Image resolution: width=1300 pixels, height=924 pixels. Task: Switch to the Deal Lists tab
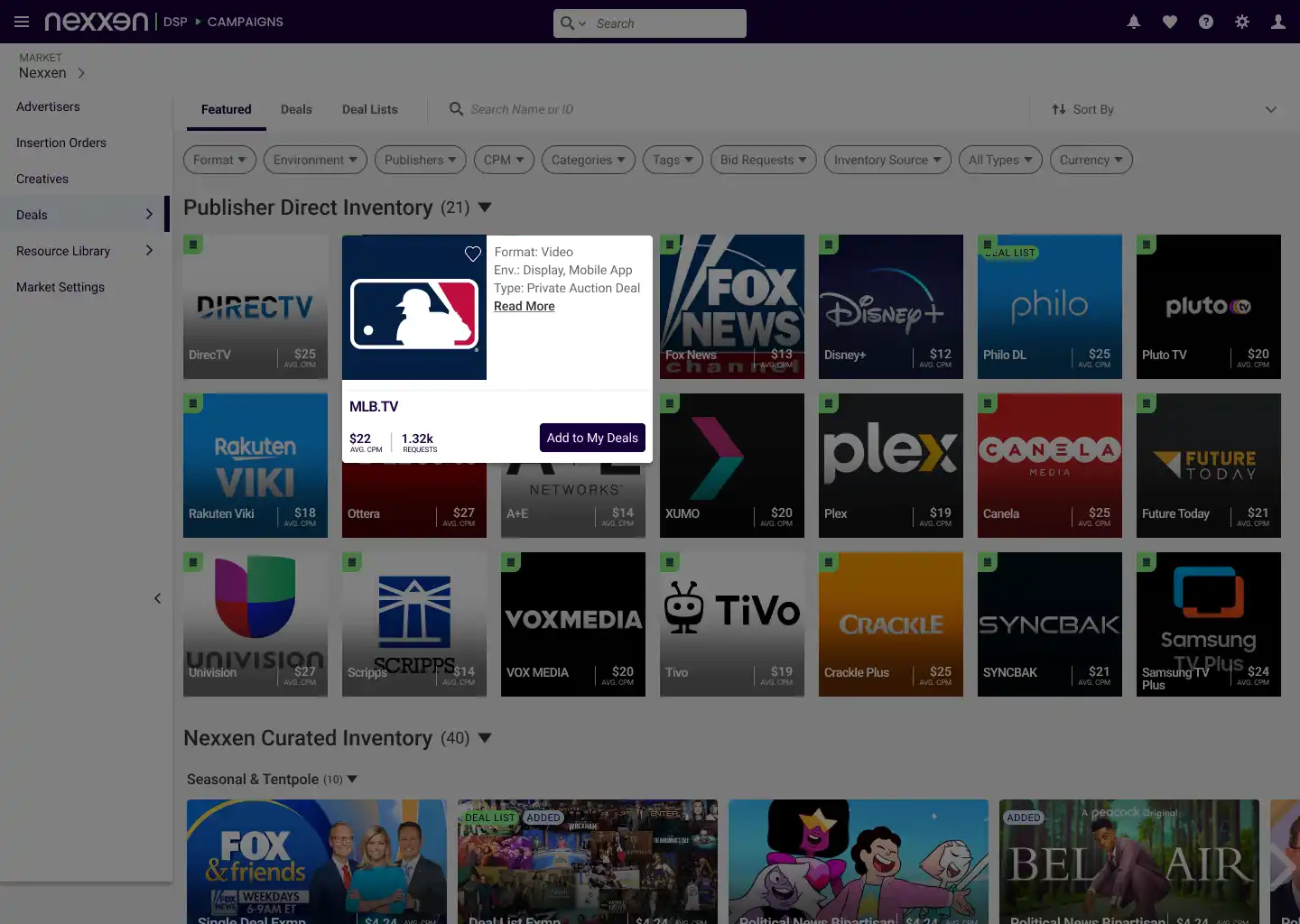[x=369, y=109]
